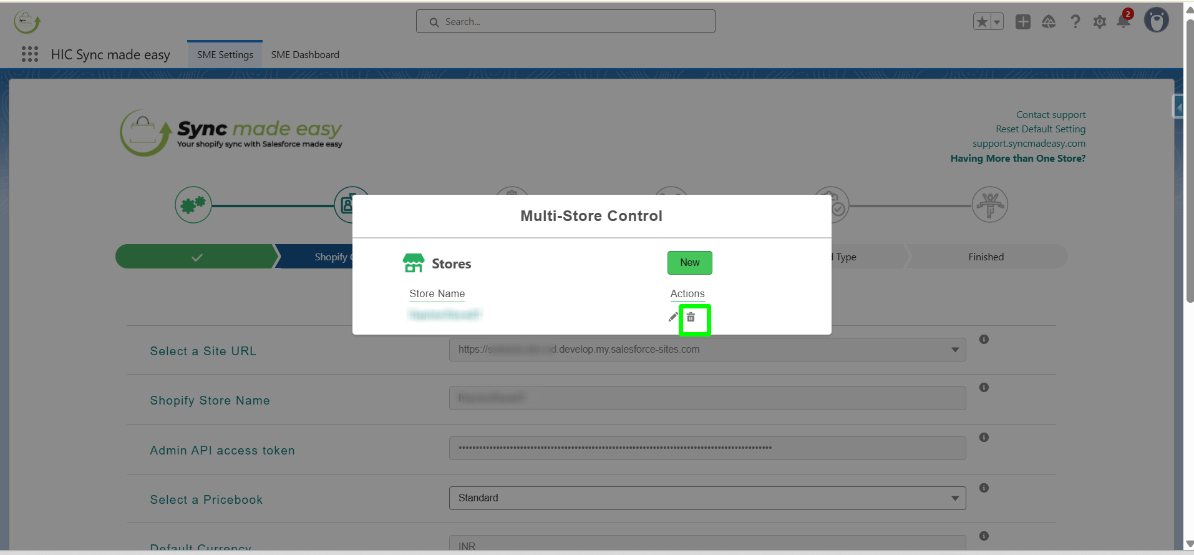Image resolution: width=1194 pixels, height=555 pixels.
Task: Click the Reset Default Setting link
Action: [x=1040, y=129]
